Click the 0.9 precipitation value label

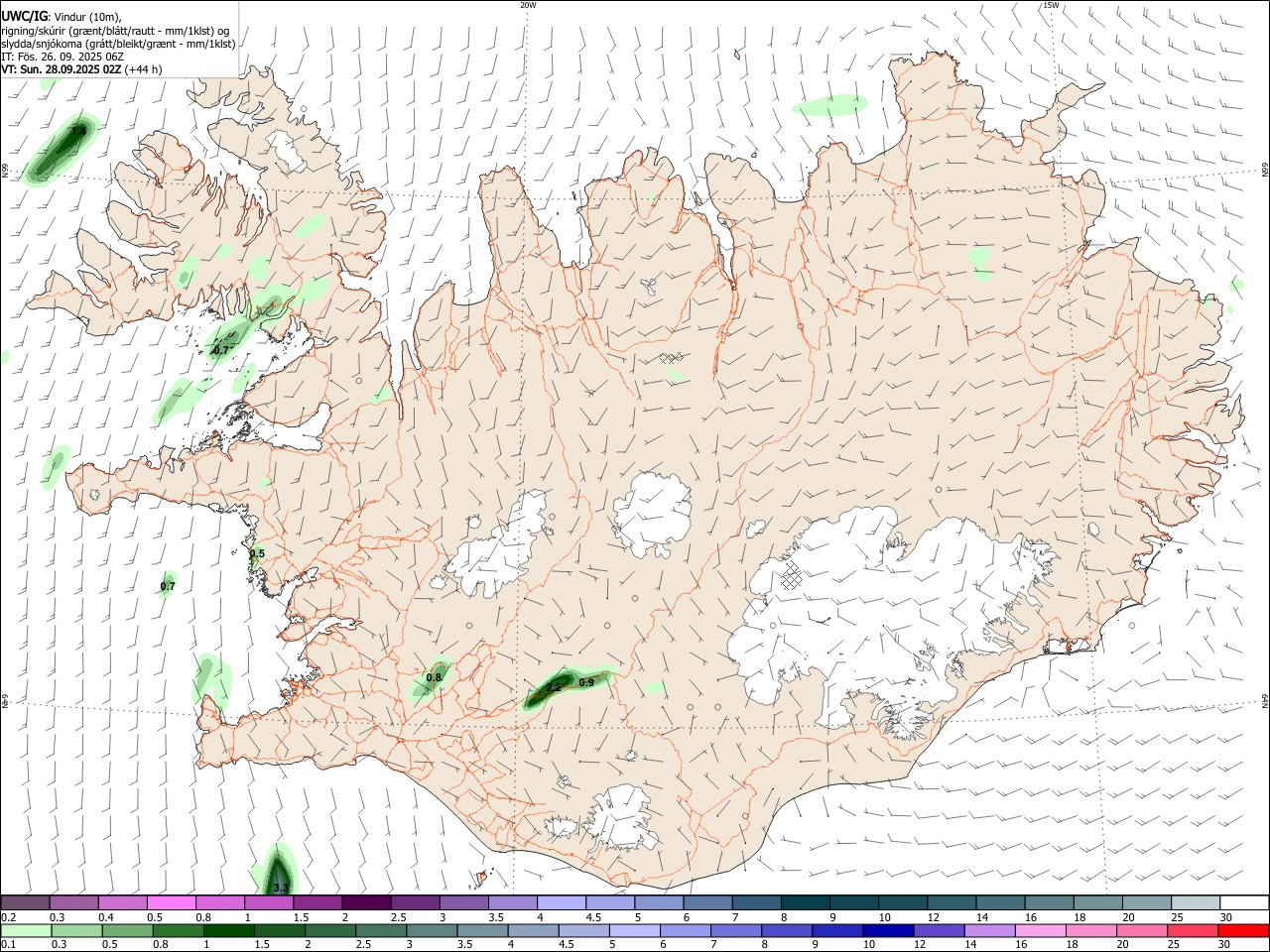click(586, 682)
